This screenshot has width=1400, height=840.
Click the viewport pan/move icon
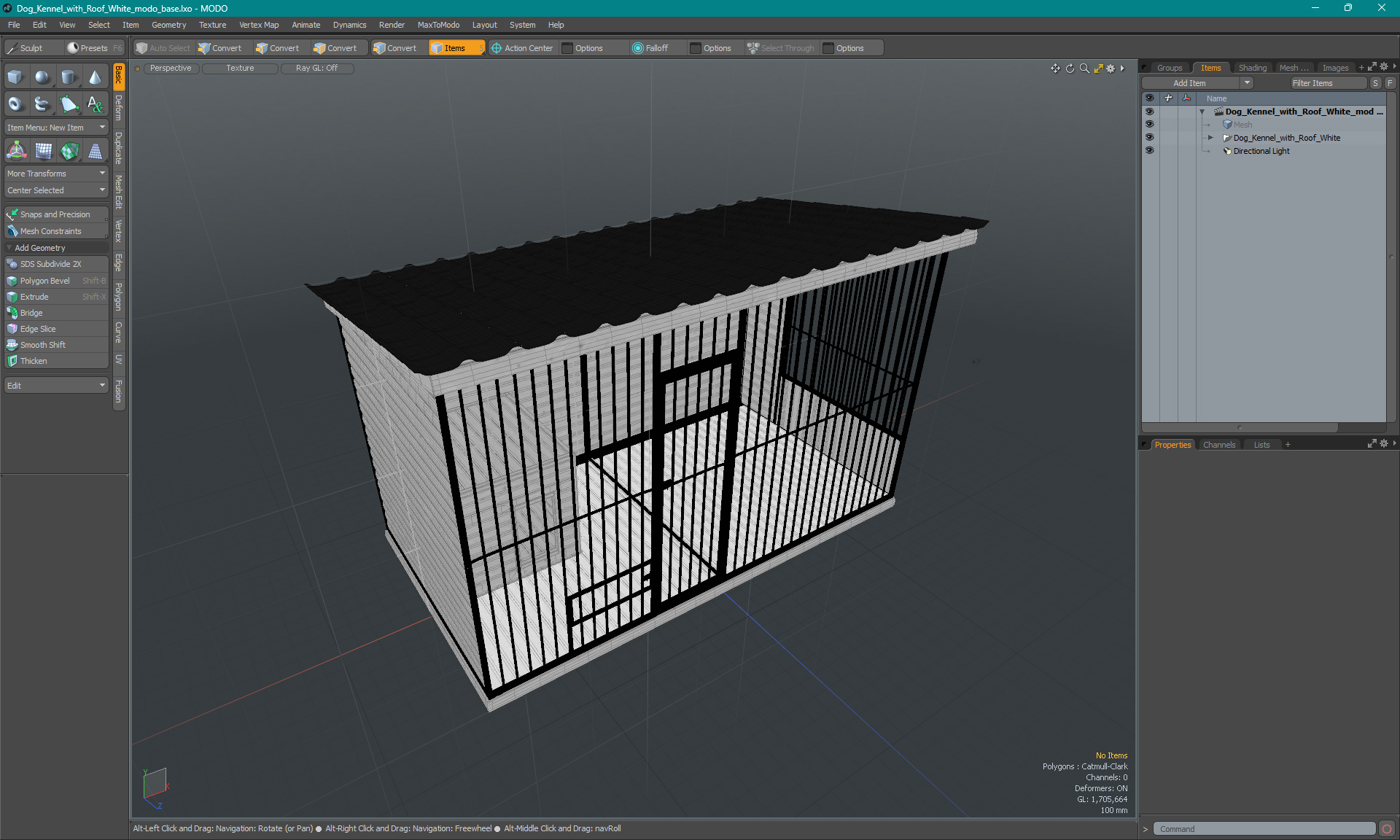click(x=1055, y=68)
